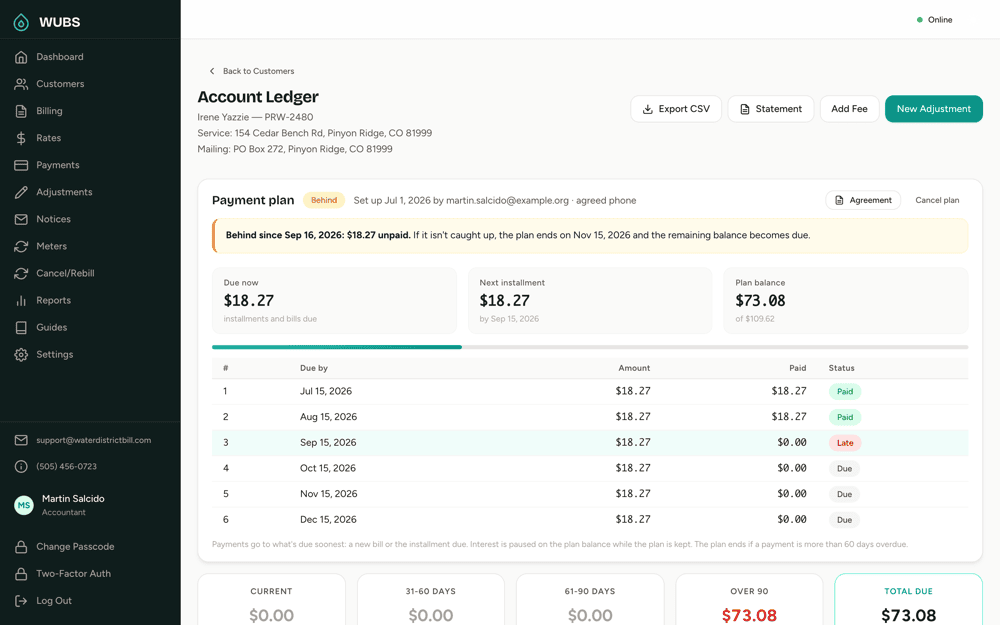Screen dimensions: 1000x625
Task: Click the Plan balance $73.08 value
Action: coord(760,300)
